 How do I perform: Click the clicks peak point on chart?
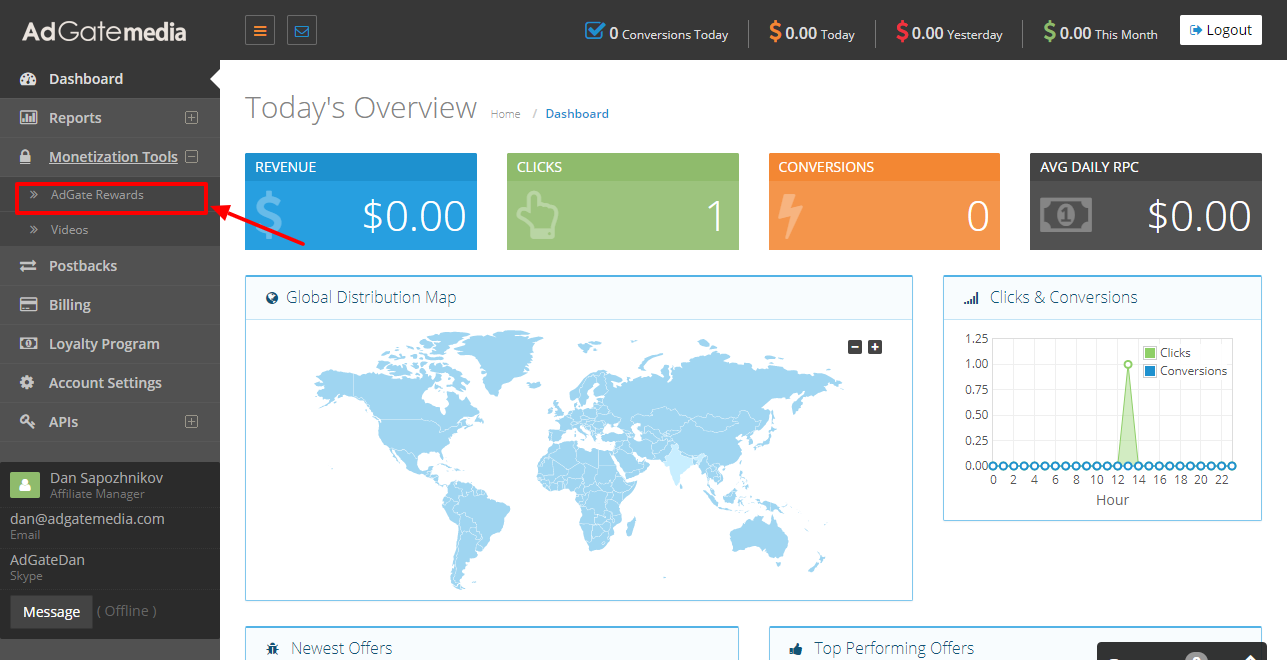(x=1128, y=364)
